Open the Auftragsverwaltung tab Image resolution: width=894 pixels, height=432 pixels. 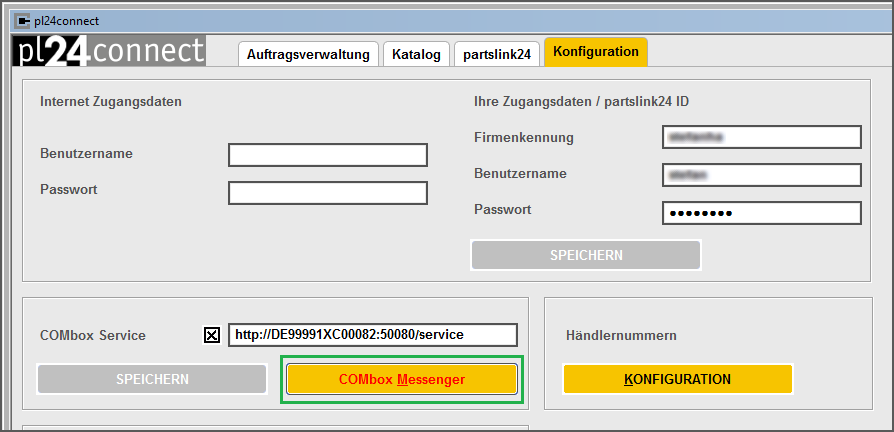tap(308, 55)
